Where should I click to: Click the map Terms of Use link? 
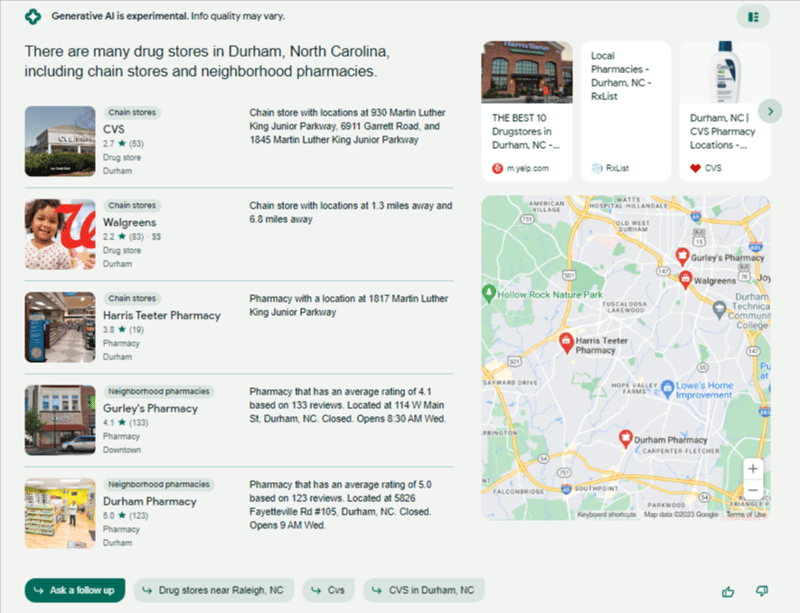click(x=746, y=514)
